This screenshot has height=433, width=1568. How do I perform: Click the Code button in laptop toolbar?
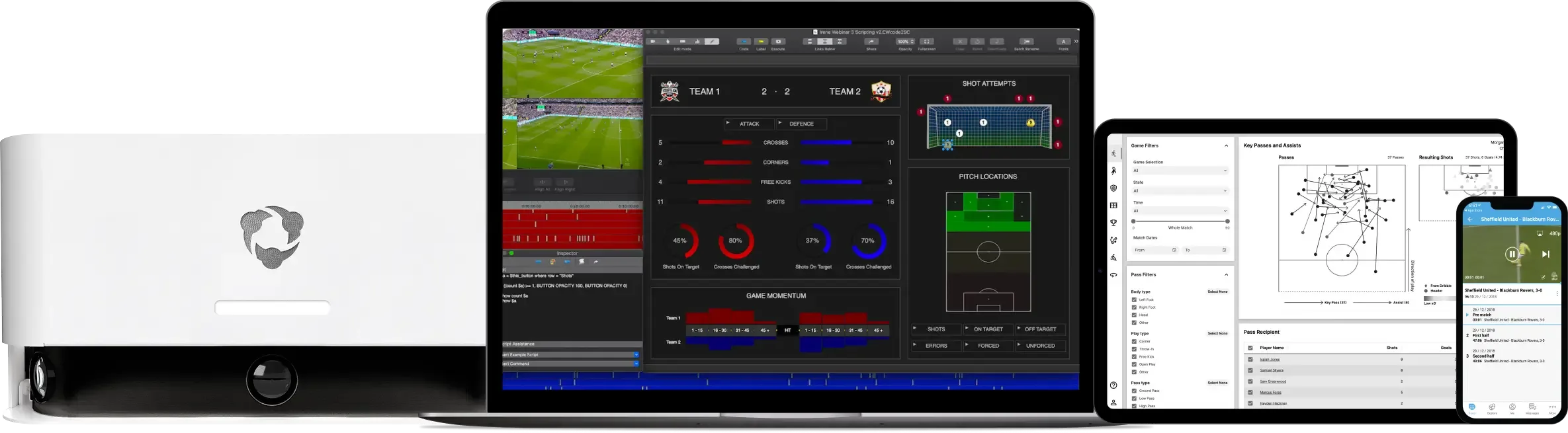click(x=744, y=42)
